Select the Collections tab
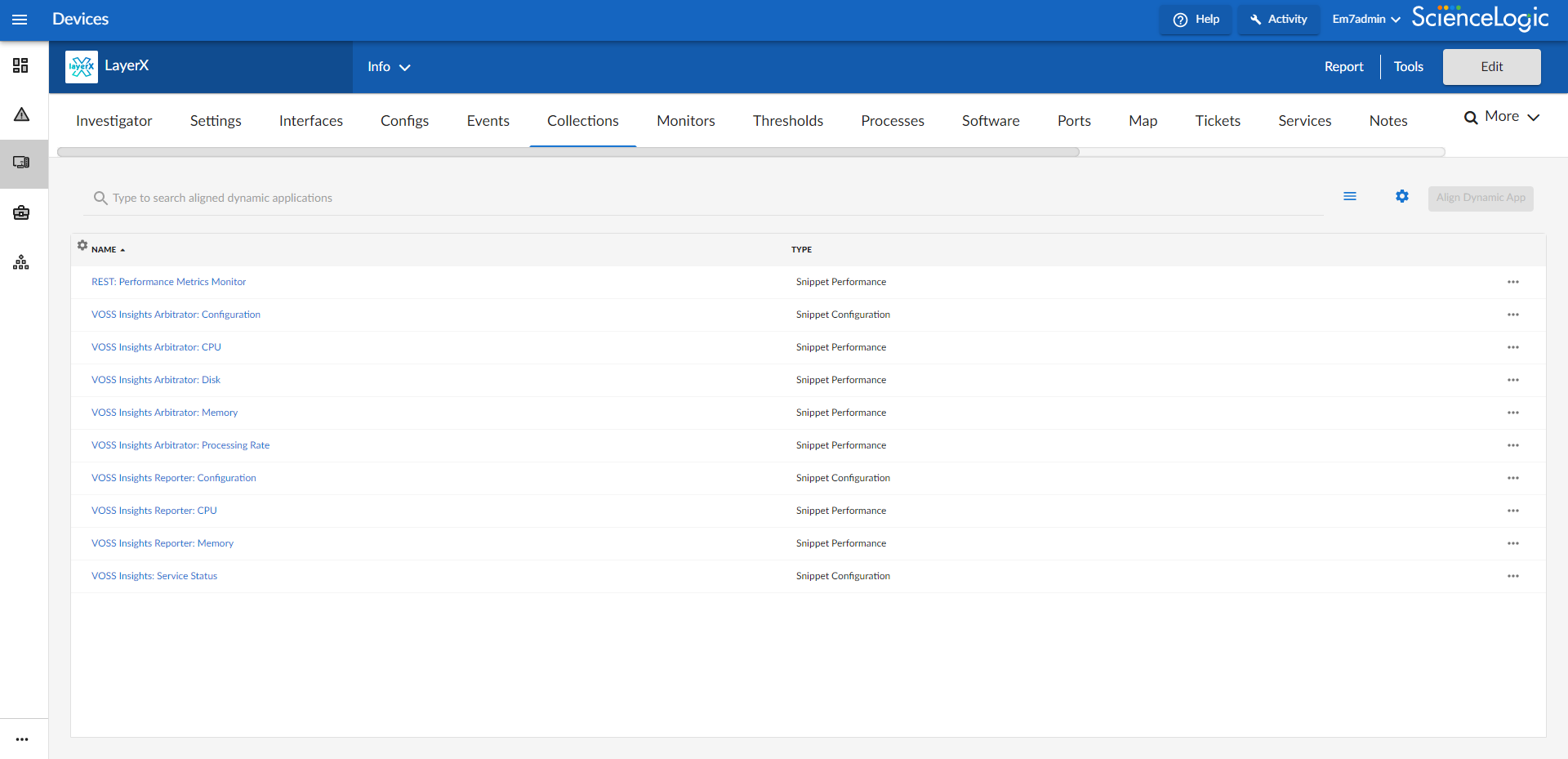Image resolution: width=1568 pixels, height=759 pixels. point(583,121)
